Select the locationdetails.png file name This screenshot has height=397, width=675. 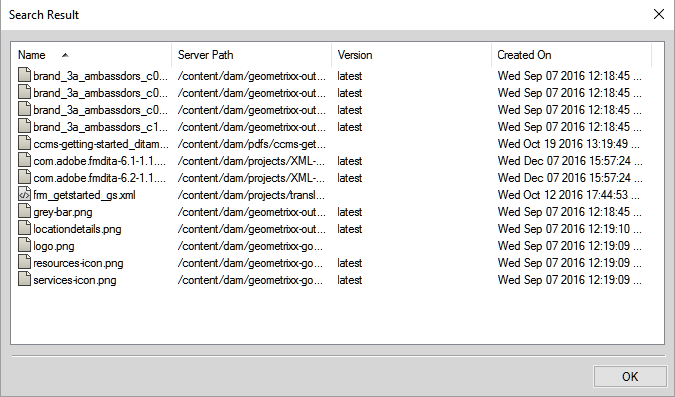click(77, 229)
